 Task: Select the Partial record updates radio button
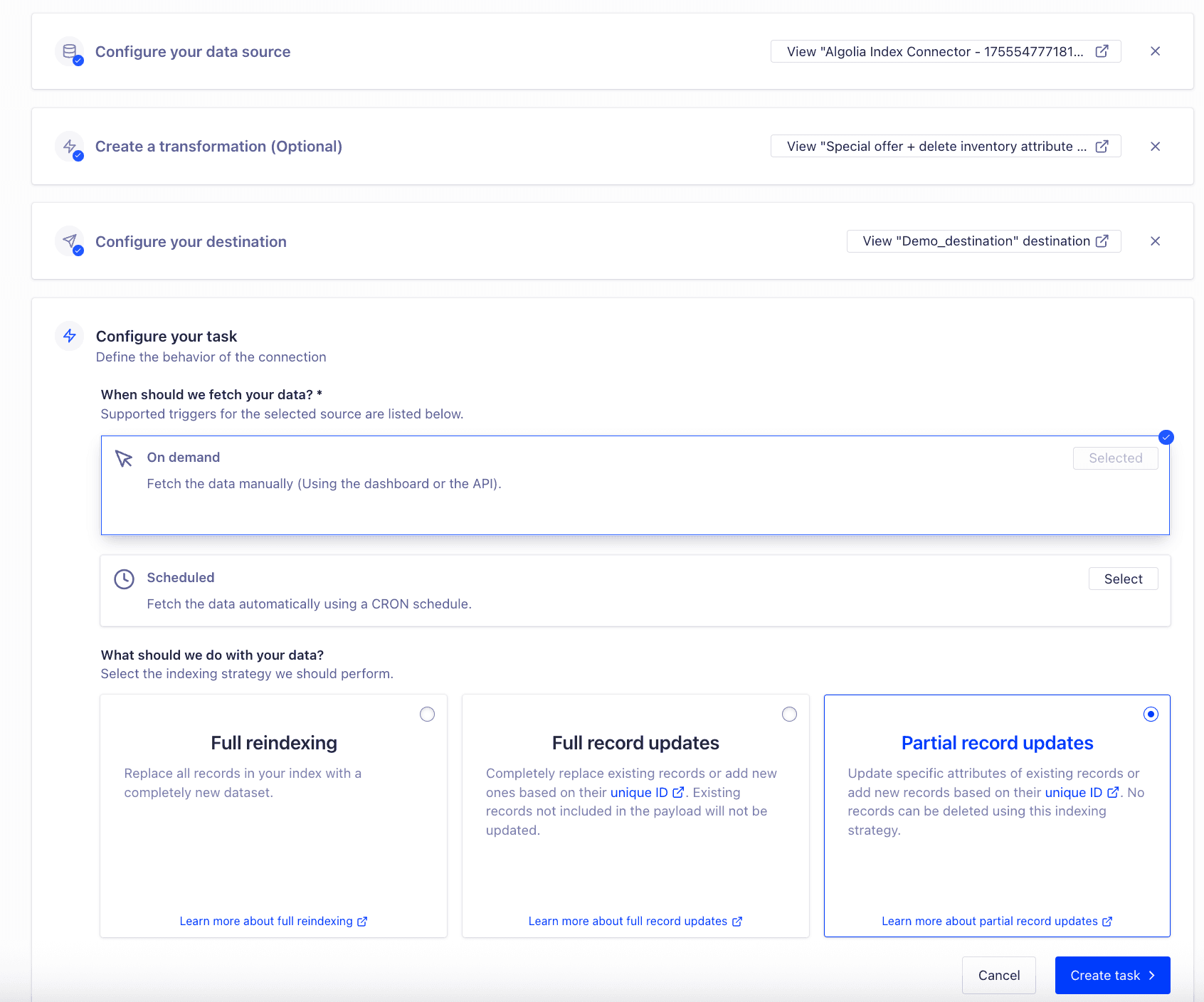coord(1151,714)
